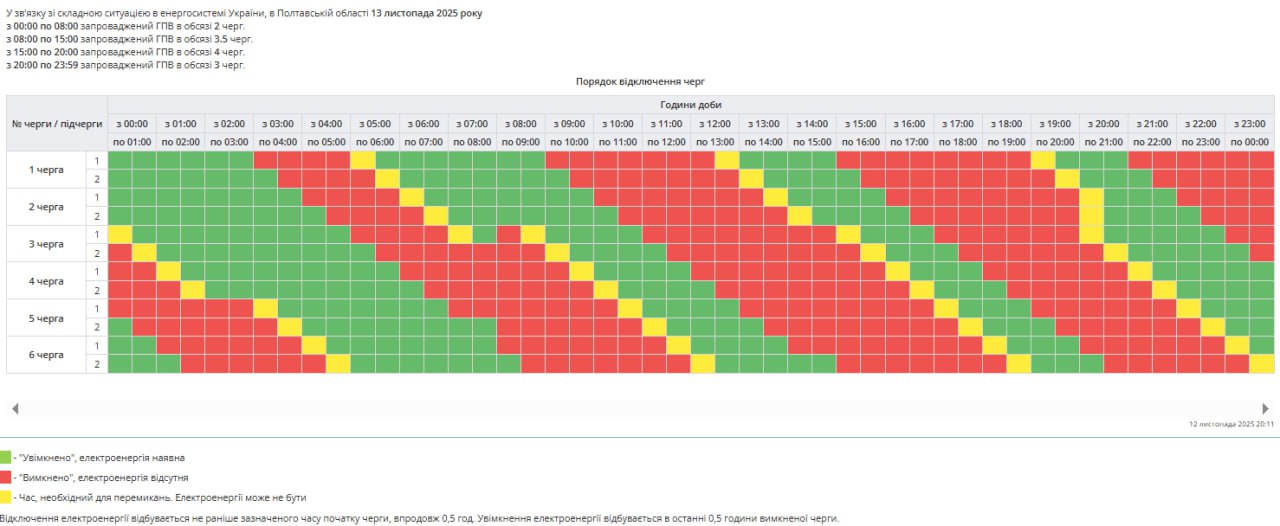Click the left scroll arrow below the table
Screen dimensions: 1280x526
click(x=14, y=408)
